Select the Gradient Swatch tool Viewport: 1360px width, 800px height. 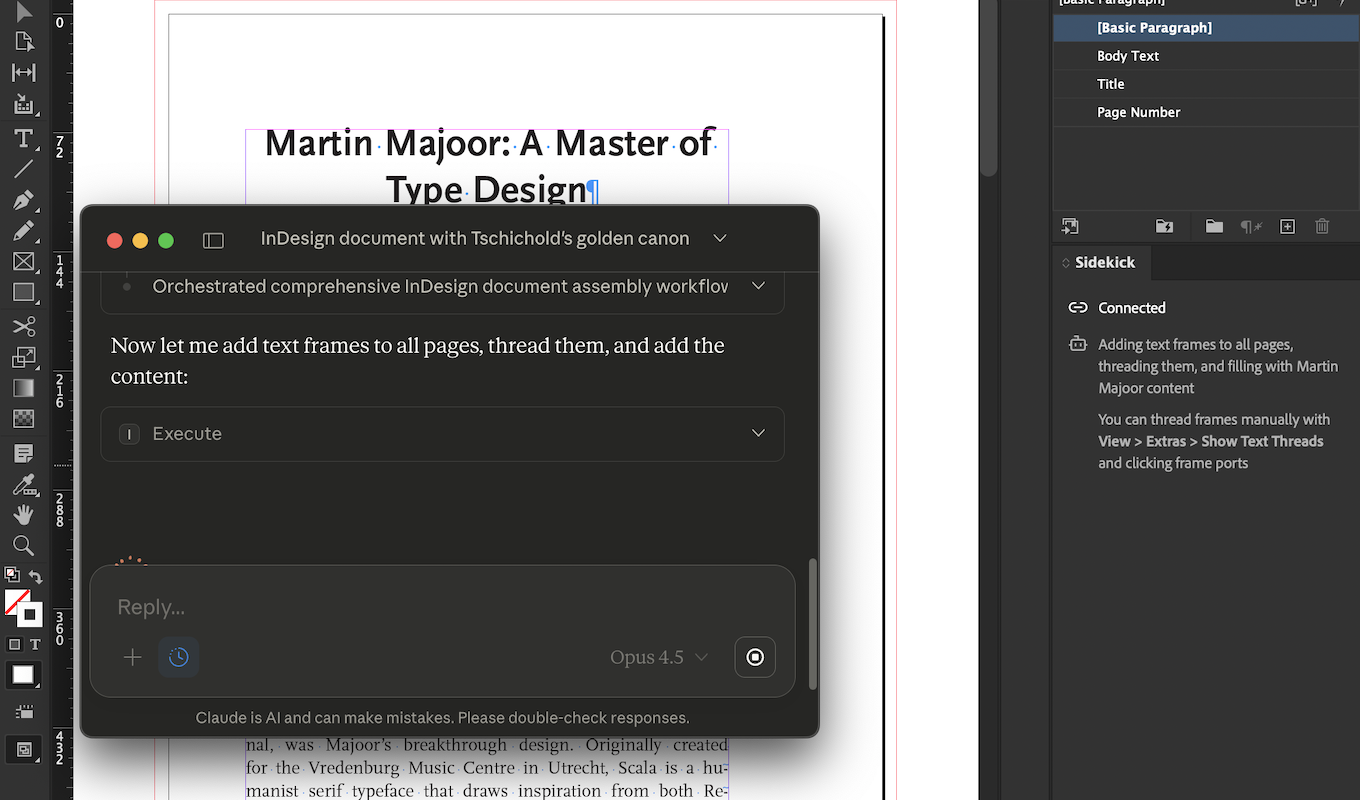click(x=24, y=387)
